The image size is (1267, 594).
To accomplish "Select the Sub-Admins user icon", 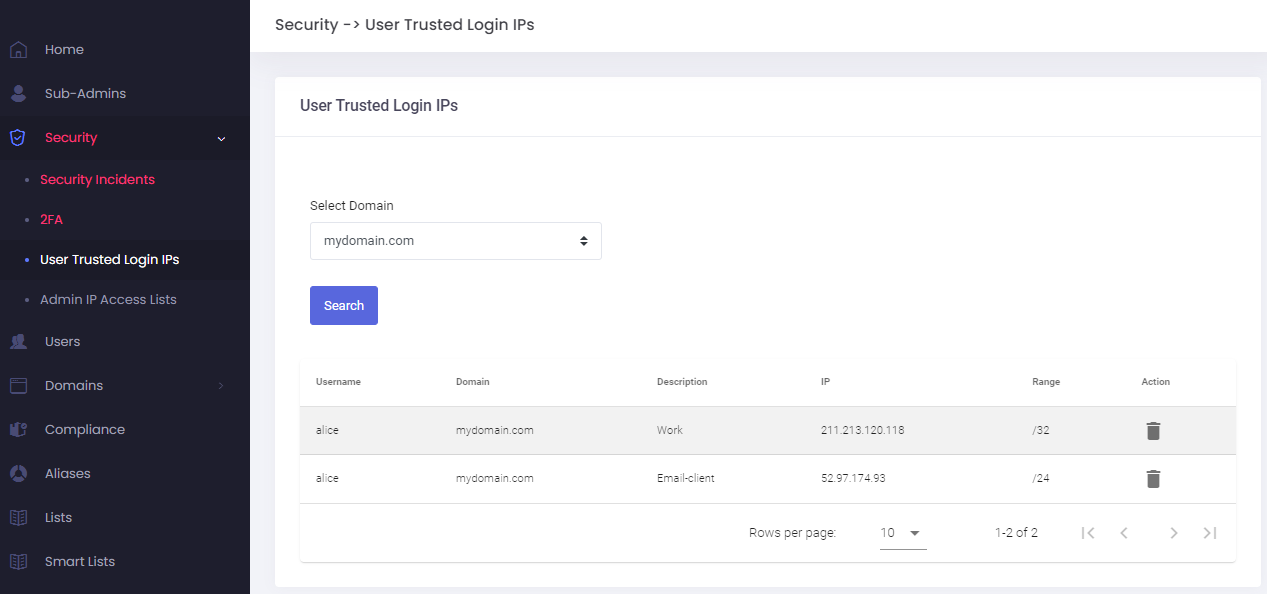I will click(17, 92).
